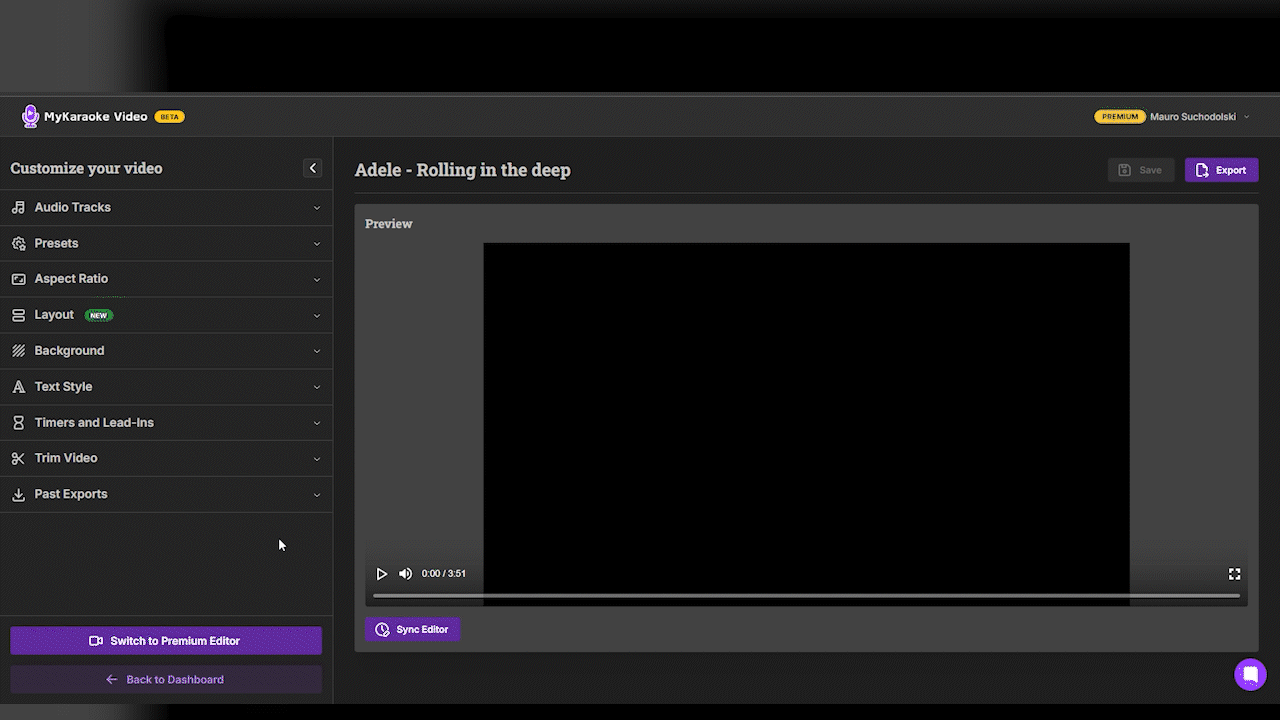
Task: Click the Past Exports download icon
Action: pyautogui.click(x=18, y=494)
